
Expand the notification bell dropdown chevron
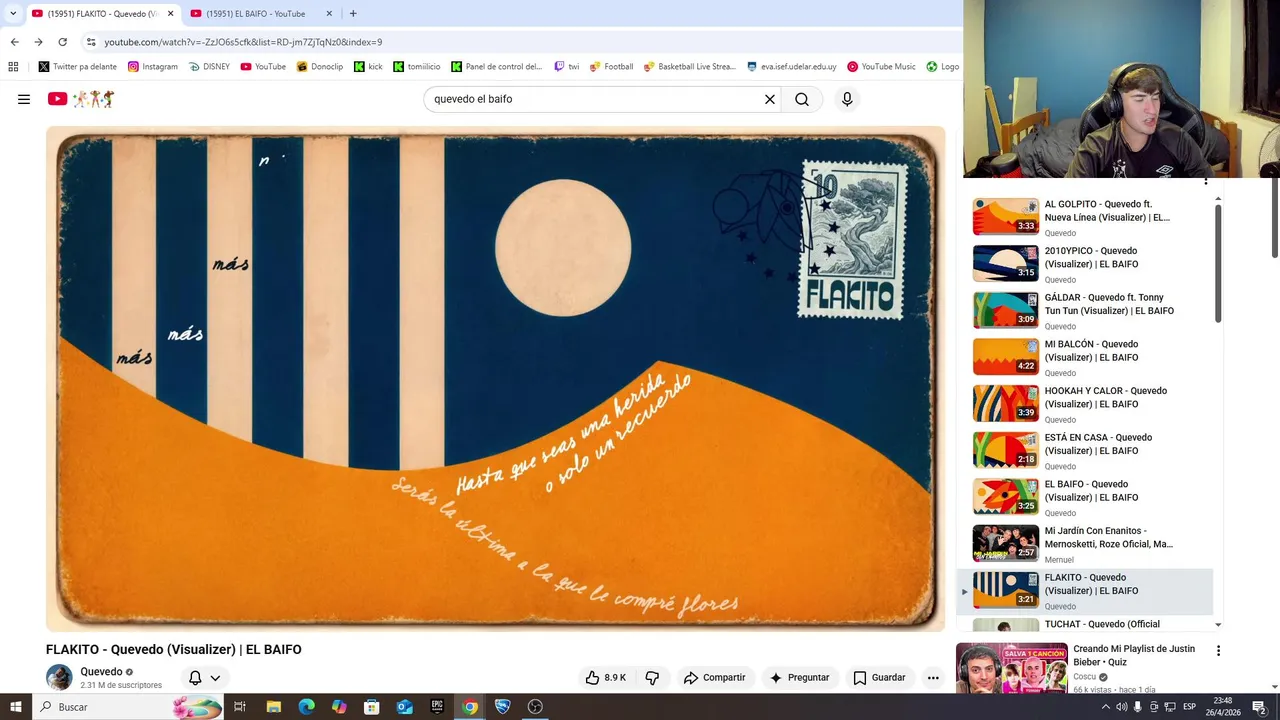tap(215, 678)
